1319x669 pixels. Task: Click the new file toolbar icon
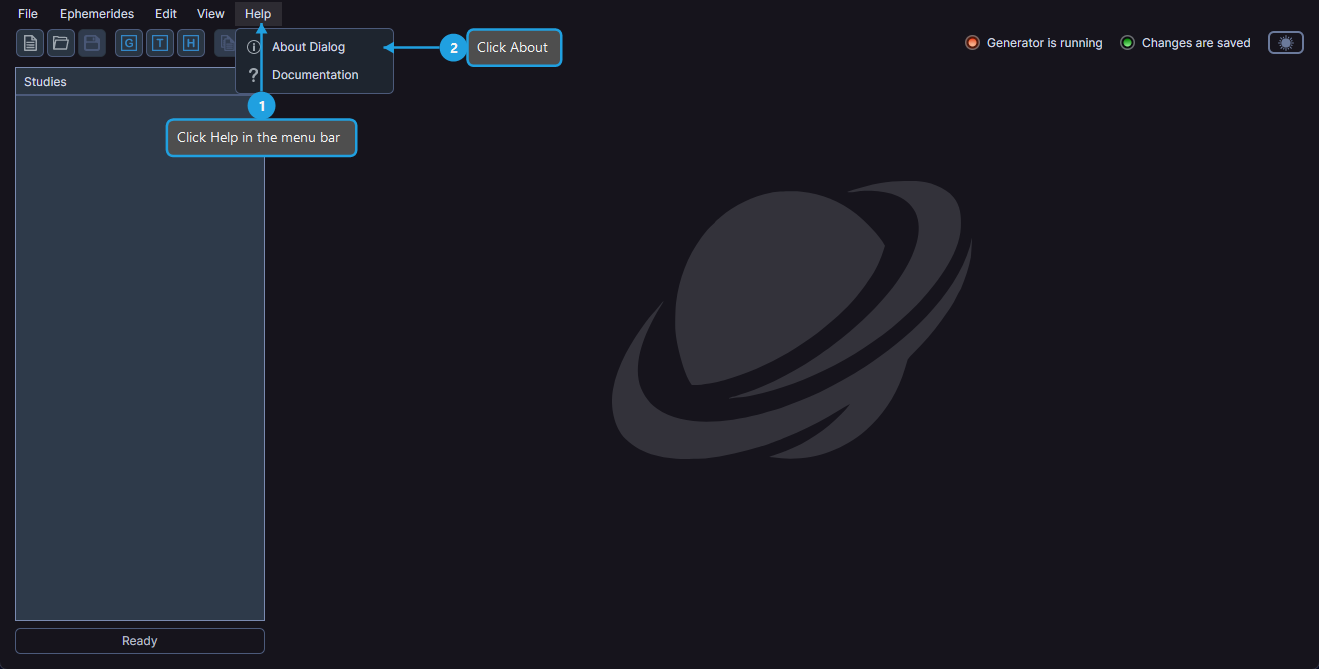(30, 43)
